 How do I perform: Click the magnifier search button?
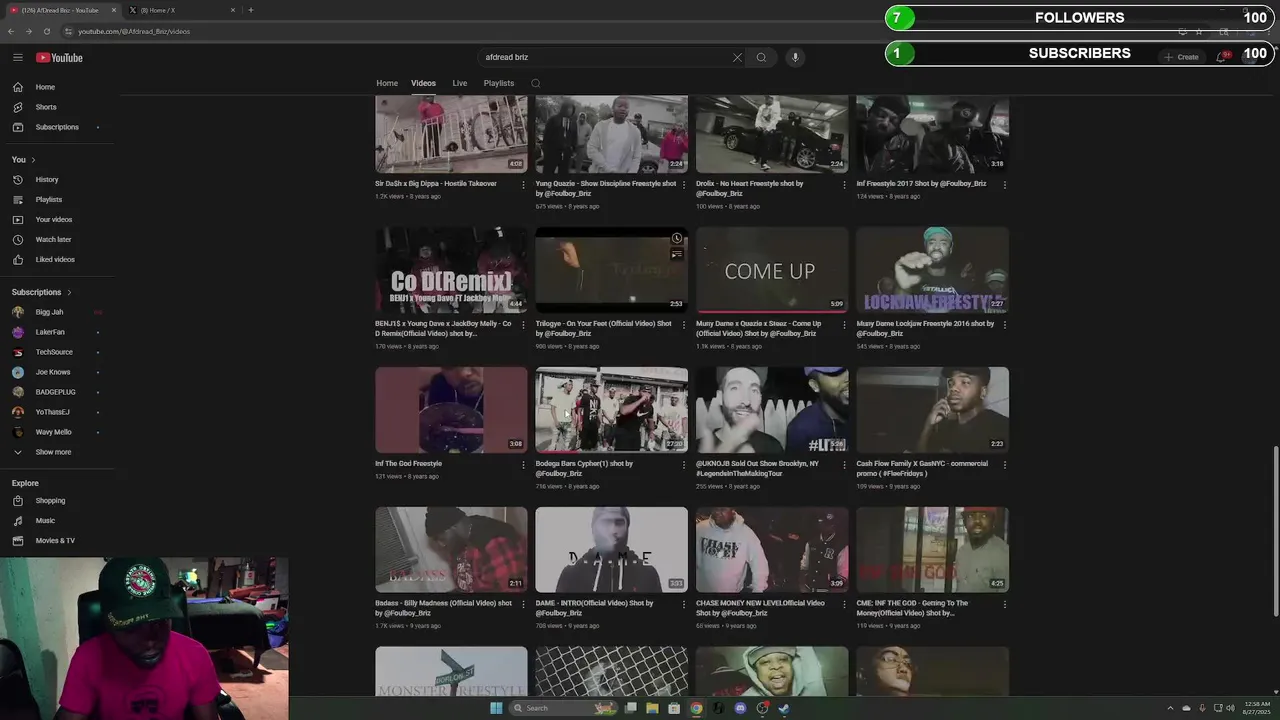[761, 57]
